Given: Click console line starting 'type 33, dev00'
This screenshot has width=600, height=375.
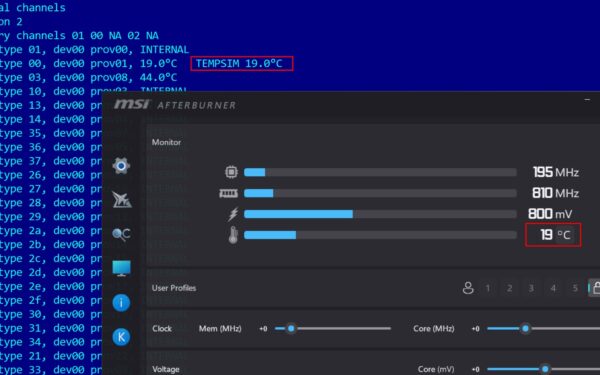Looking at the screenshot, I should click(51, 370).
